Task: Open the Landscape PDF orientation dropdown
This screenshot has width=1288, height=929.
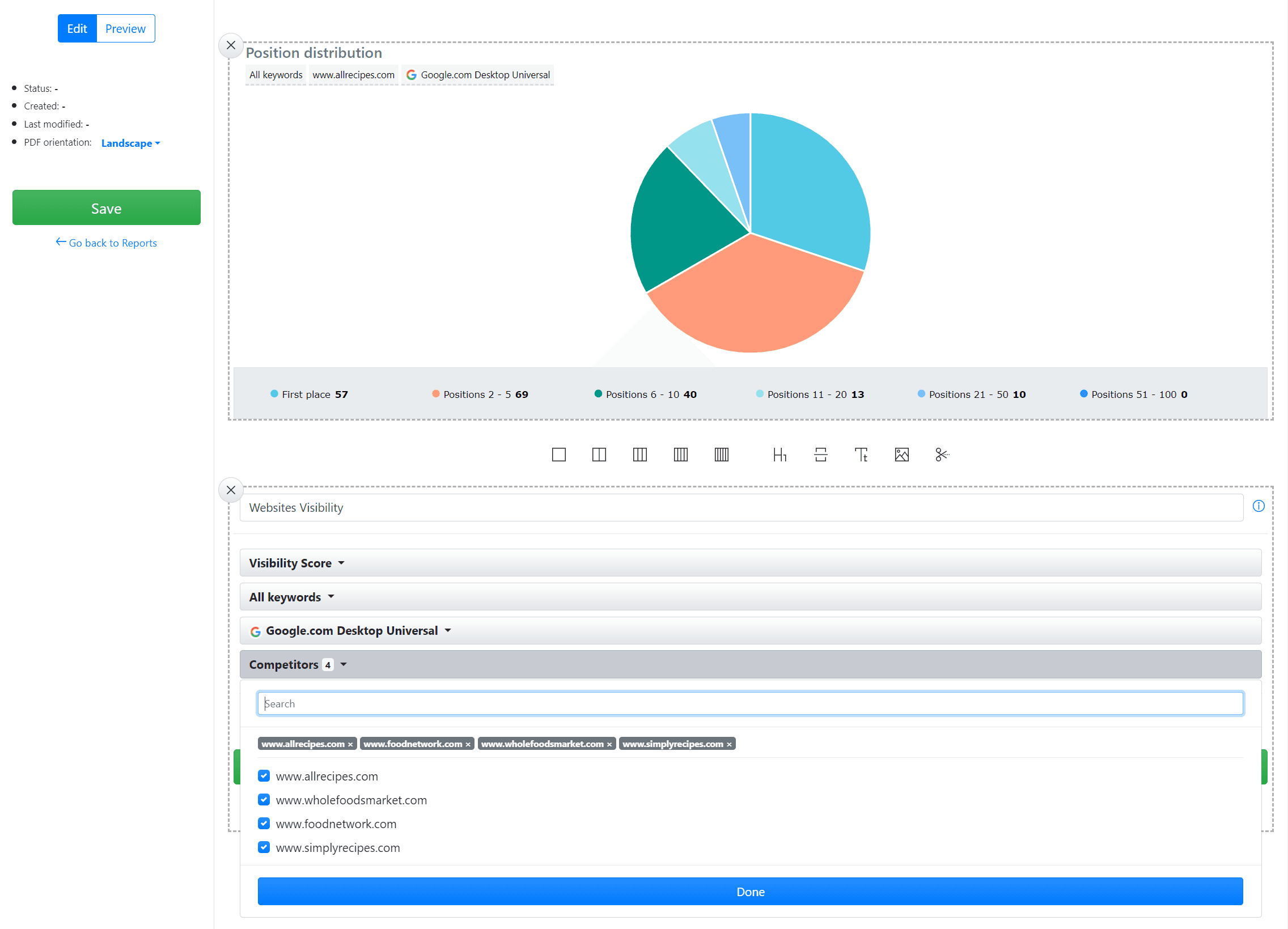Action: point(130,143)
